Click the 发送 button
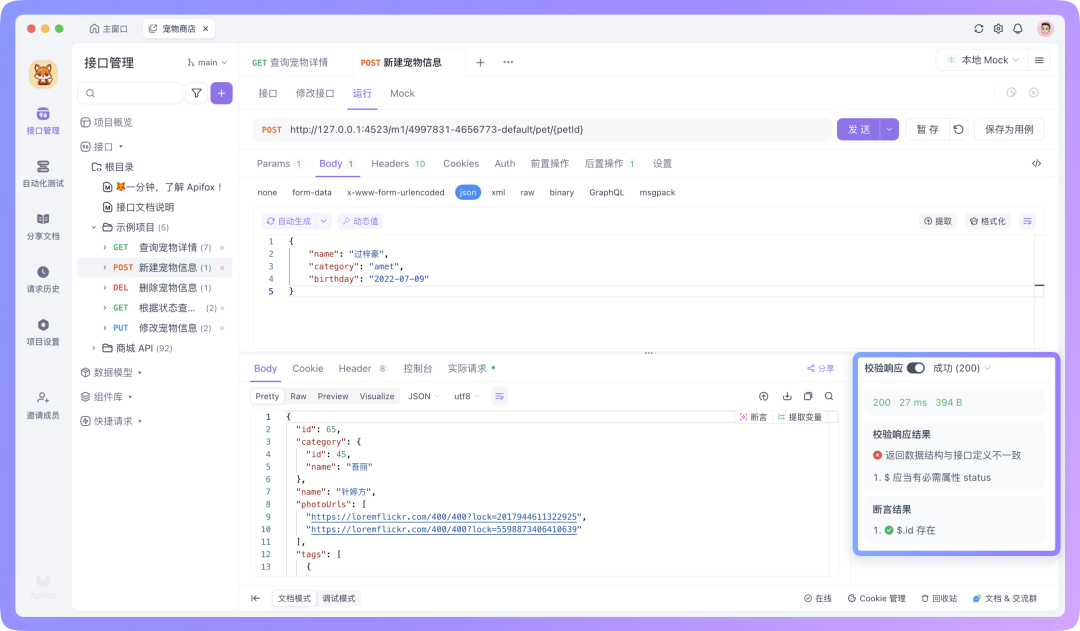Viewport: 1080px width, 631px height. pos(858,130)
